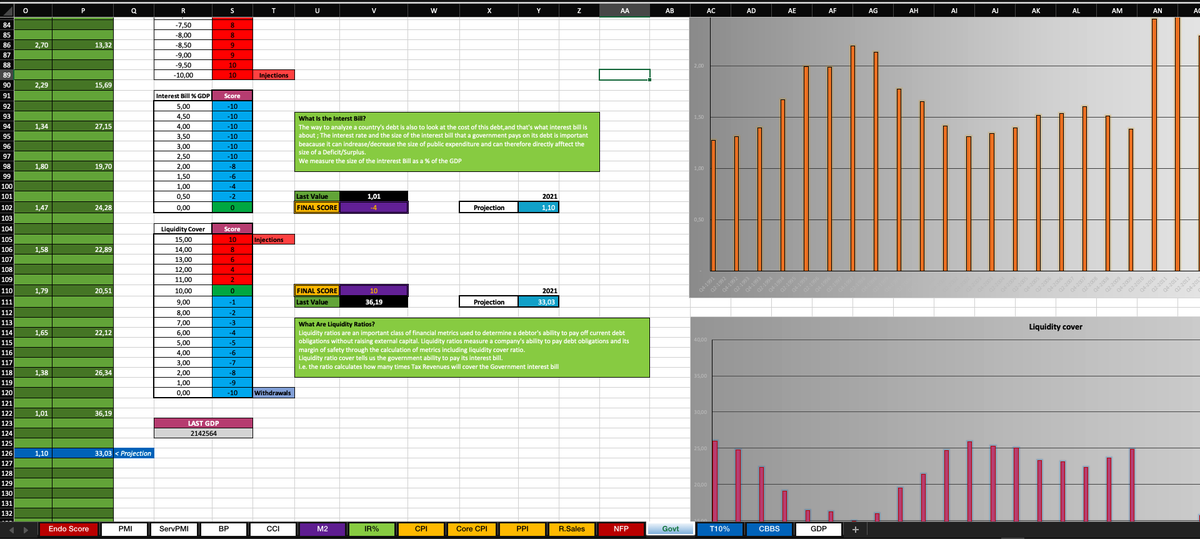Select the -7,50 cell in column R
The height and width of the screenshot is (539, 1200).
(x=184, y=23)
